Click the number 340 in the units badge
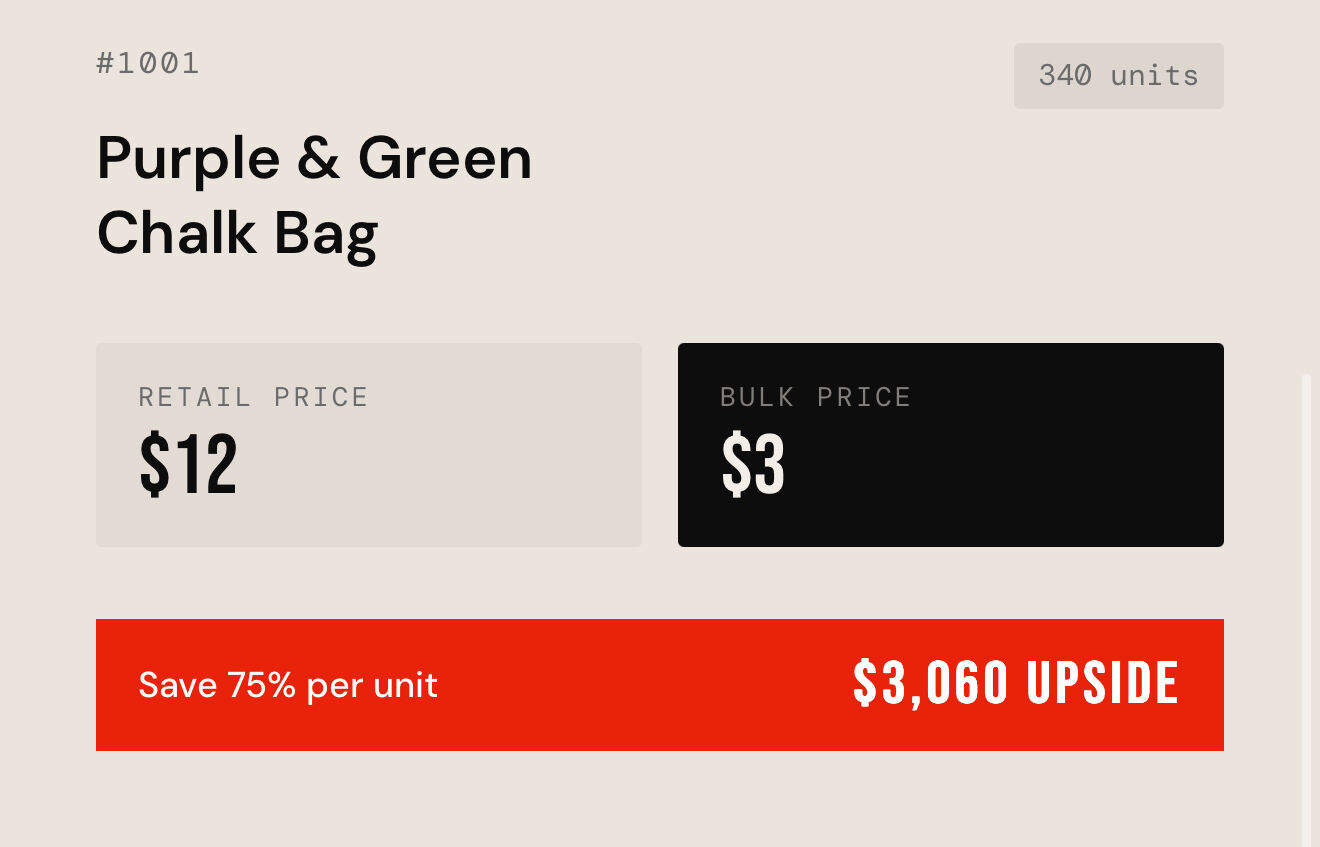Image resolution: width=1320 pixels, height=847 pixels. coord(1065,76)
